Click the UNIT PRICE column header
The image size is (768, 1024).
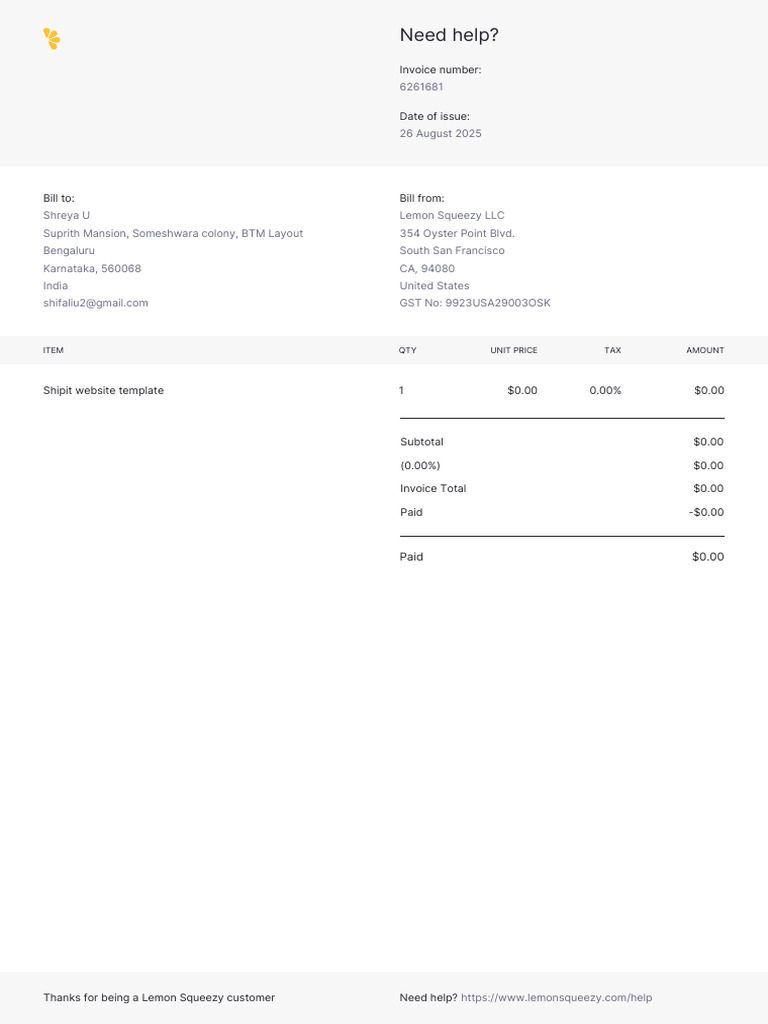(513, 351)
